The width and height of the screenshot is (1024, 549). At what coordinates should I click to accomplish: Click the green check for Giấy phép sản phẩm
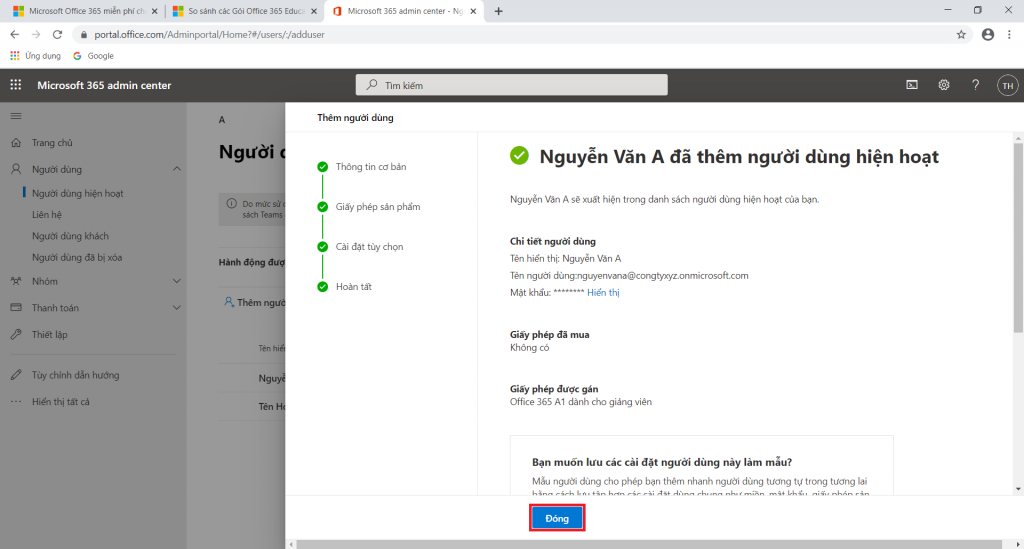coord(323,207)
